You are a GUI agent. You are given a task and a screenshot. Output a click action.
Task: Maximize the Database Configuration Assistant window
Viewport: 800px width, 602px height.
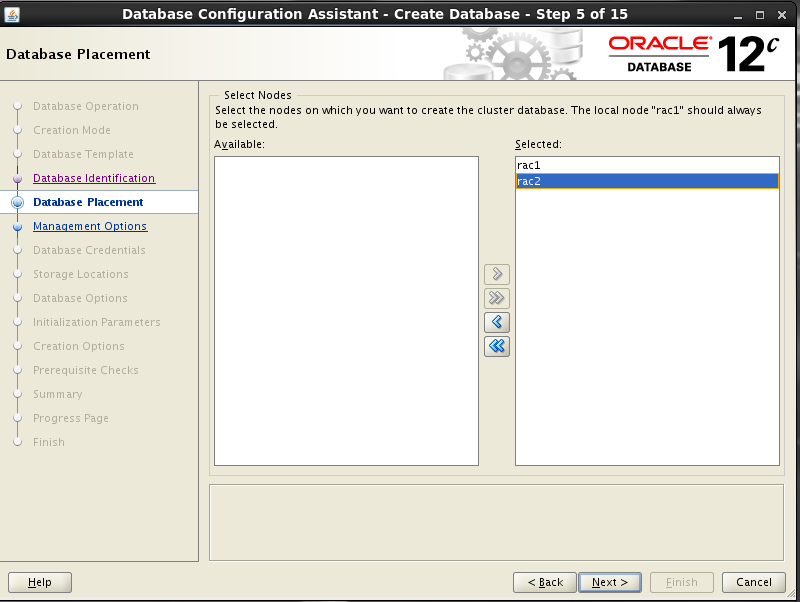(760, 15)
